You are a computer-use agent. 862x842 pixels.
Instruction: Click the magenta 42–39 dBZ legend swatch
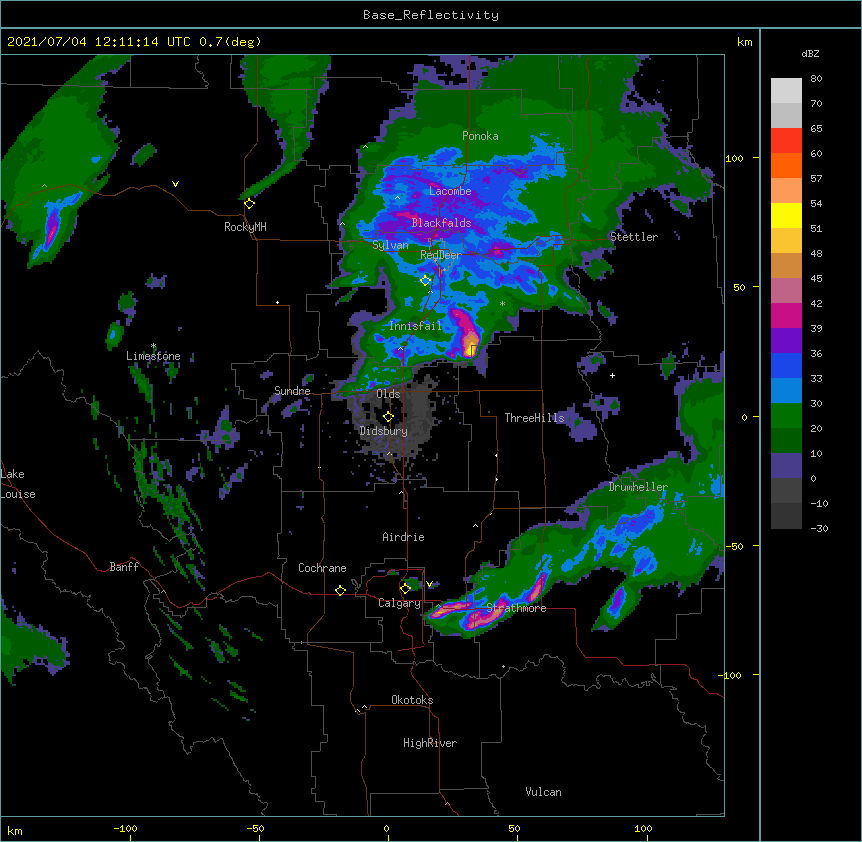pyautogui.click(x=786, y=315)
